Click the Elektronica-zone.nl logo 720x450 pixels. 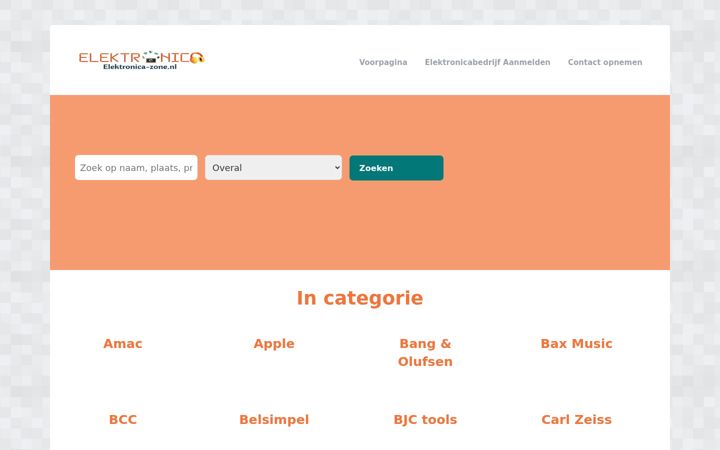point(141,60)
